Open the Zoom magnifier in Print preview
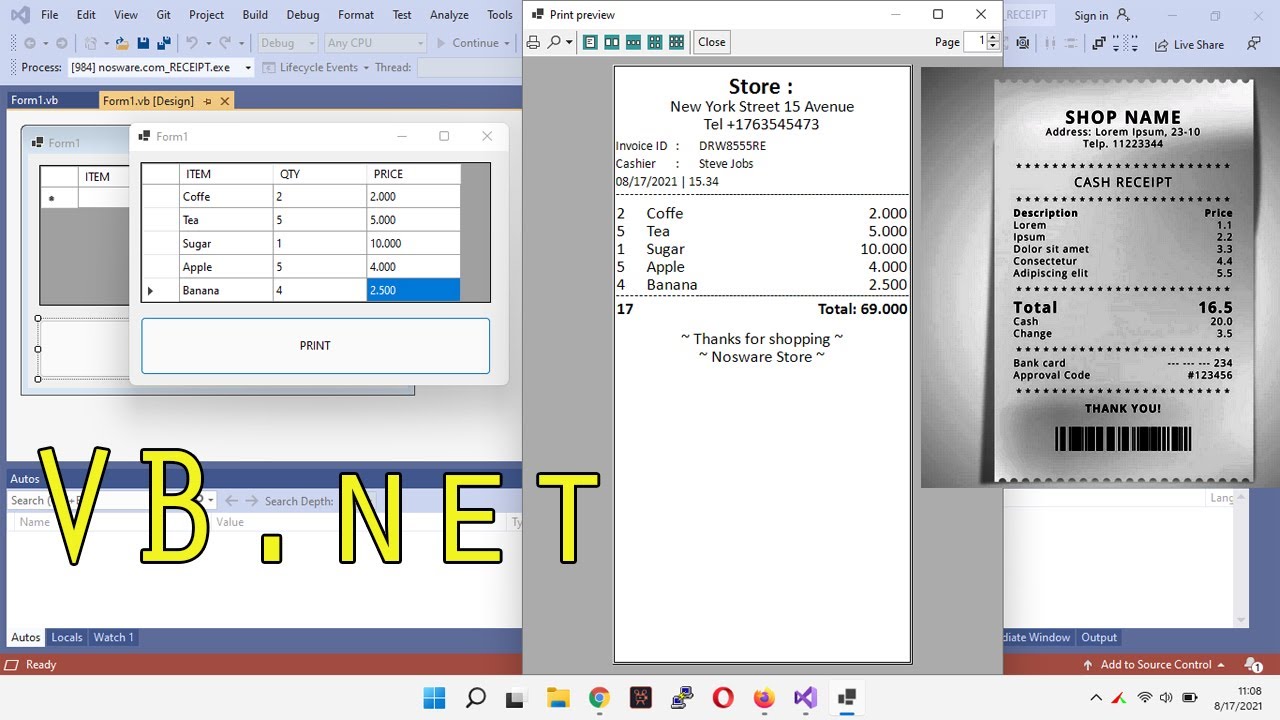This screenshot has width=1280, height=720. 554,42
